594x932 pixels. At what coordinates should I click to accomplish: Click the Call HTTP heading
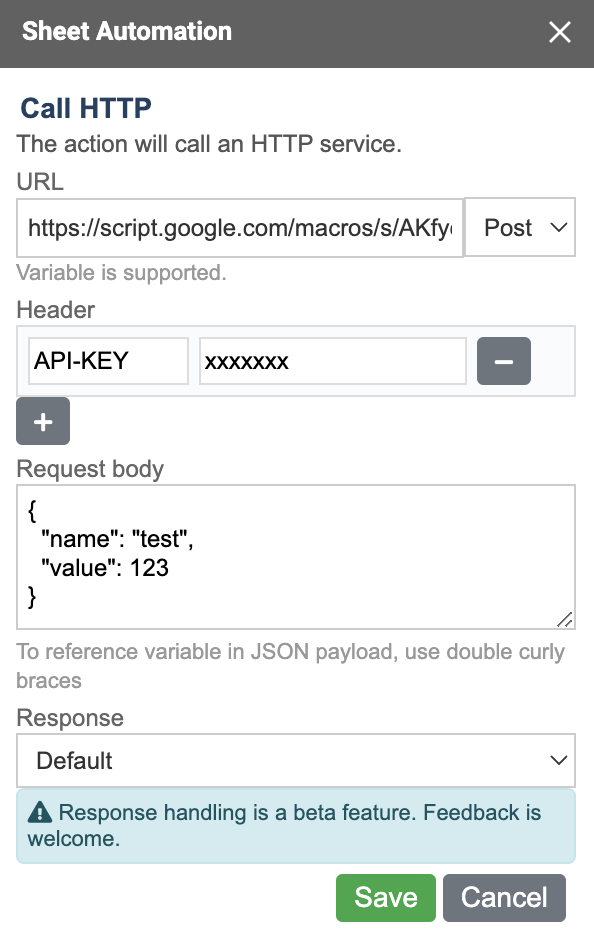[x=86, y=108]
